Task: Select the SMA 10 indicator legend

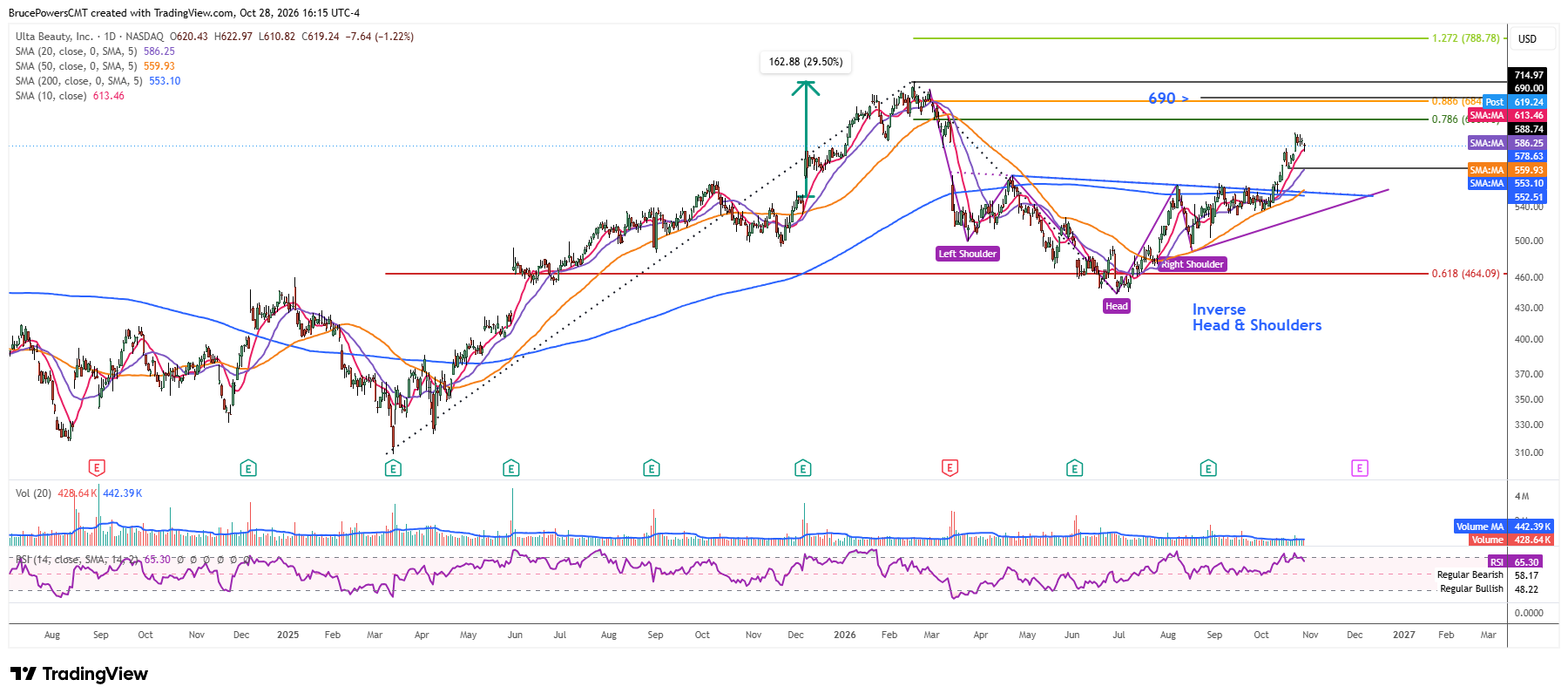Action: [x=70, y=96]
